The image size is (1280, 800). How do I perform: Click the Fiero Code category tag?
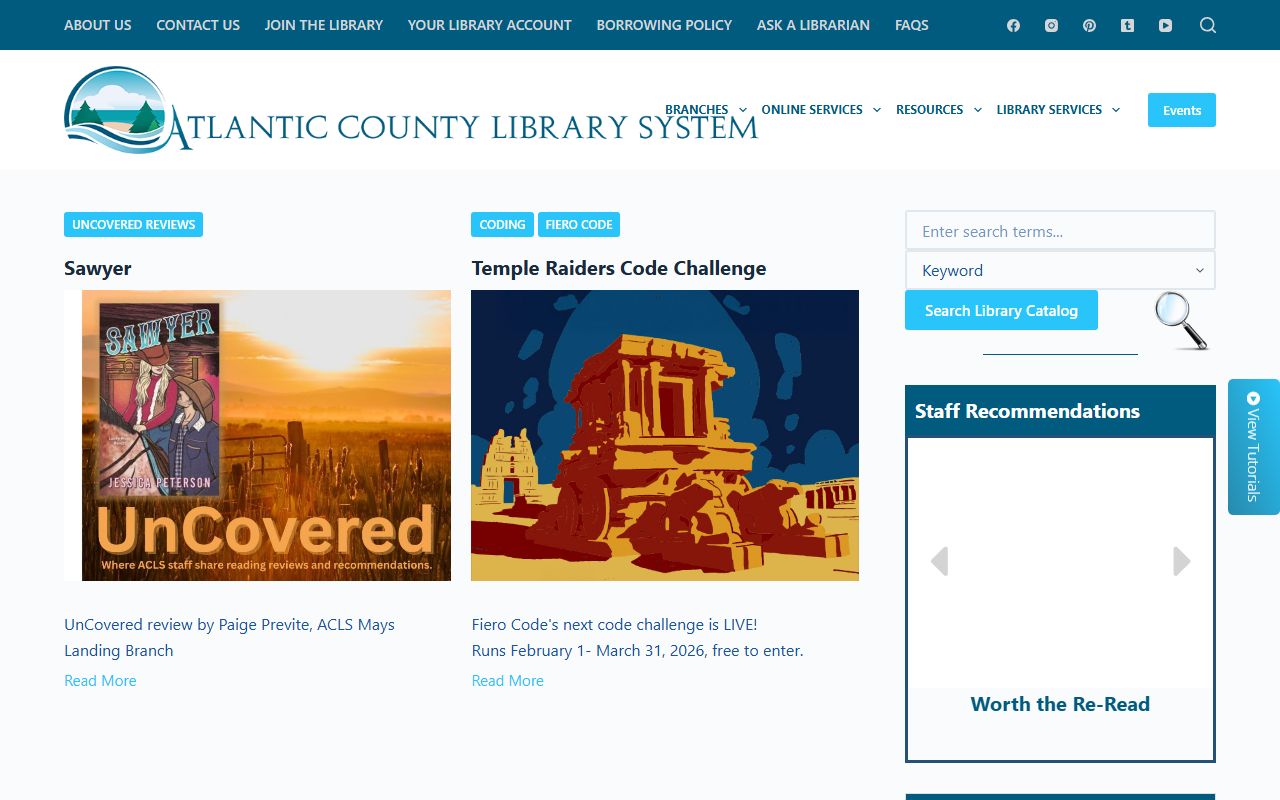(579, 224)
